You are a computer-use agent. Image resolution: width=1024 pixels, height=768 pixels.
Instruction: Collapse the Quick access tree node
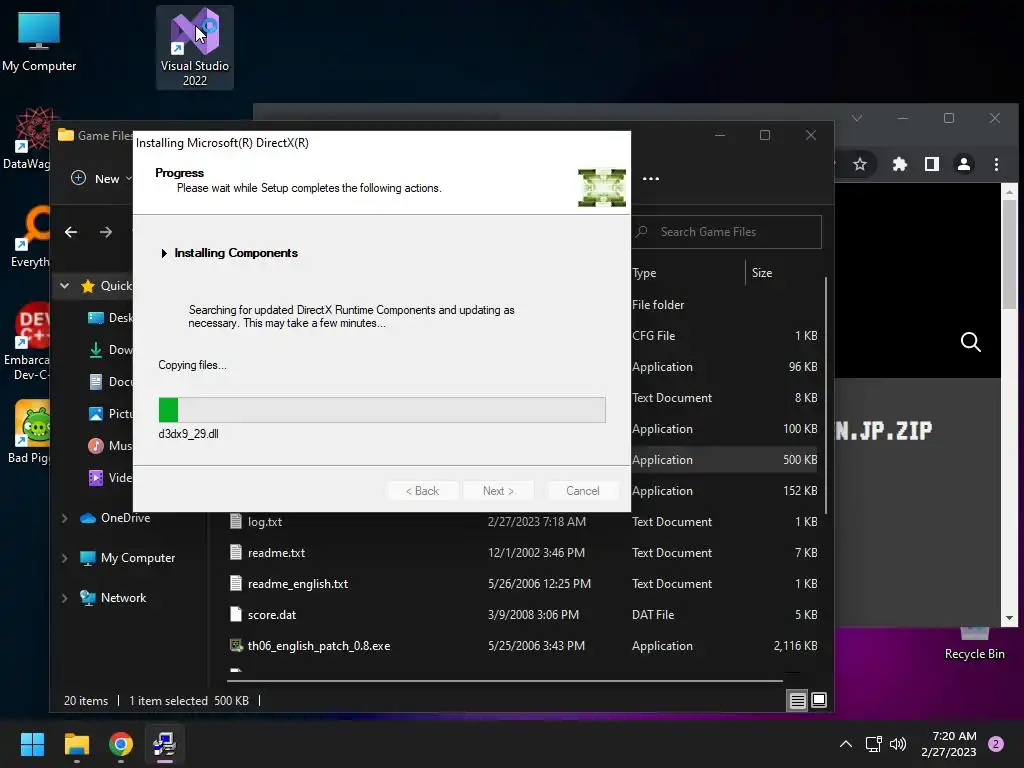(x=64, y=285)
